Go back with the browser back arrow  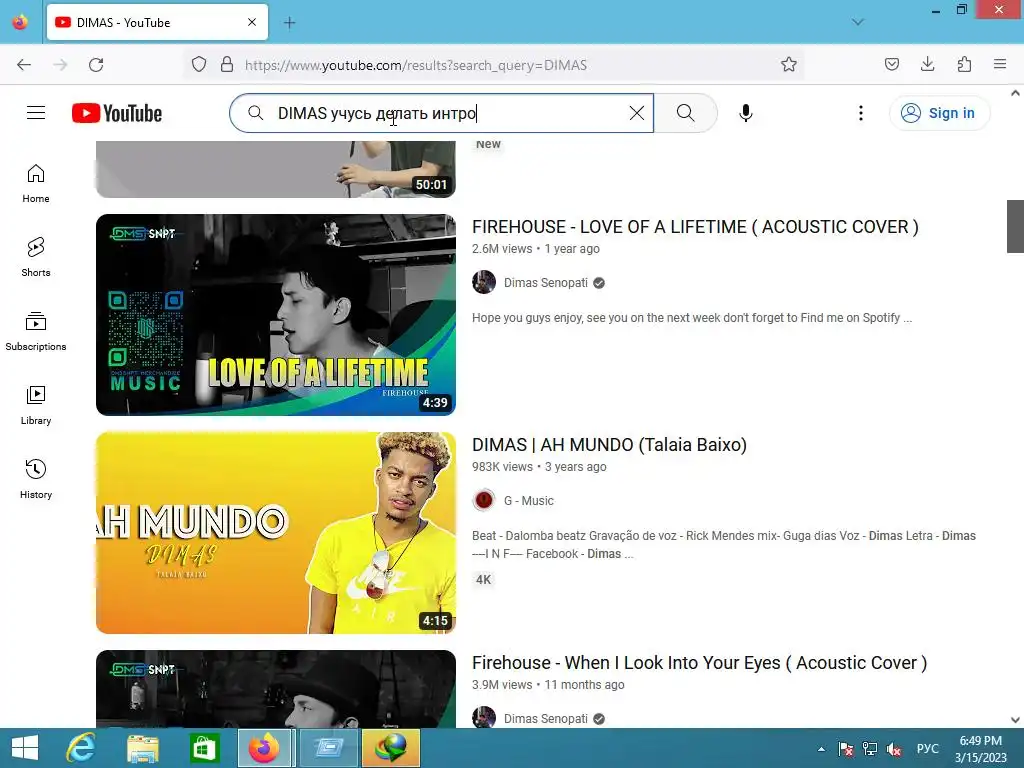[x=24, y=65]
